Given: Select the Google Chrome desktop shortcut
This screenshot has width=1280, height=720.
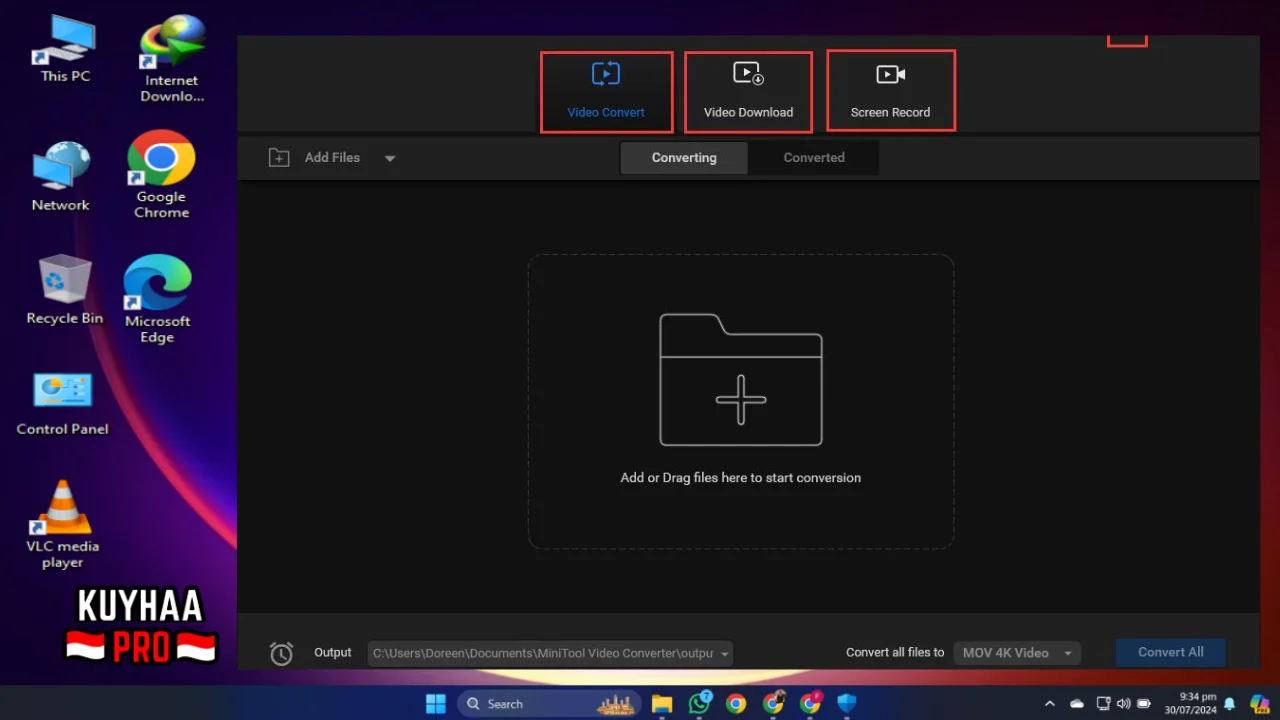Looking at the screenshot, I should tap(161, 175).
